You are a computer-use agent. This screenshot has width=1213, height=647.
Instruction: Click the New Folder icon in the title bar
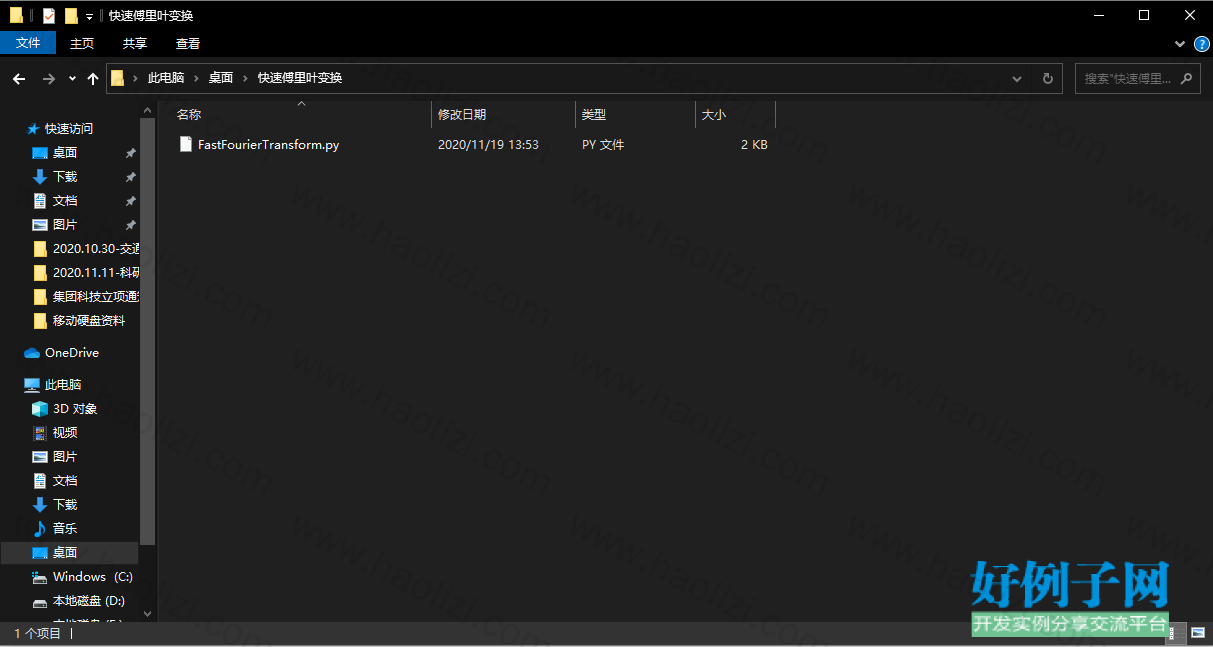(x=70, y=16)
